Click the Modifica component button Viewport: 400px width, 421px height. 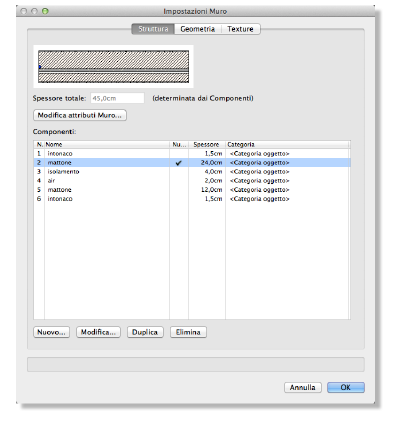pos(98,332)
